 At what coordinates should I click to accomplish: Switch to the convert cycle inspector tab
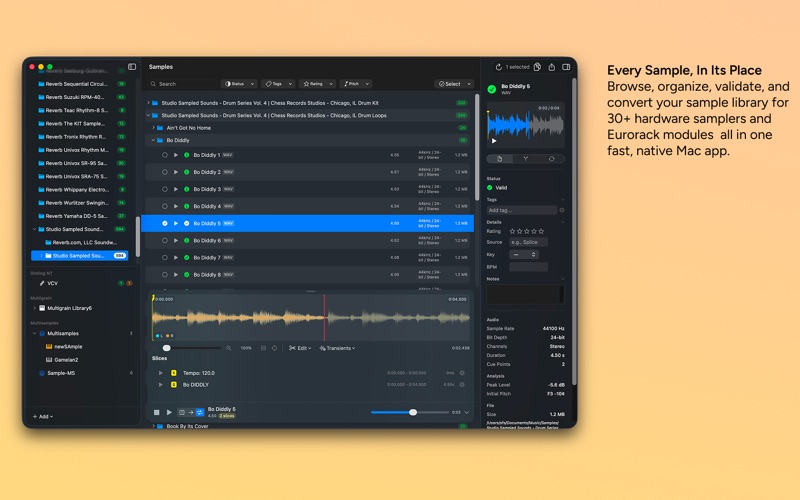point(552,159)
